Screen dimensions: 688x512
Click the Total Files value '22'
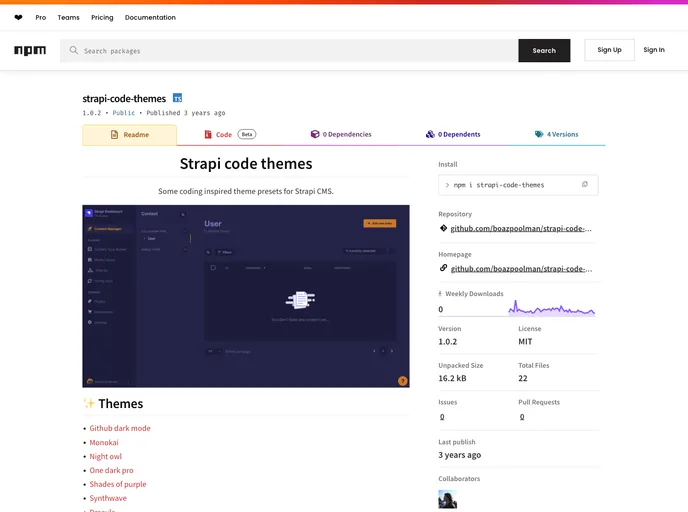(523, 378)
